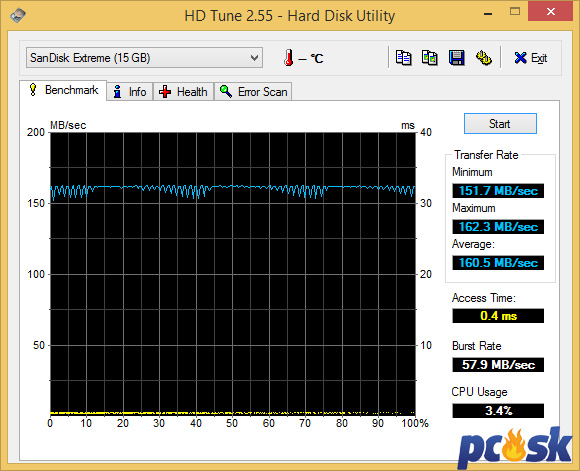Click the copy text to clipboard icon
This screenshot has width=580, height=471.
(x=403, y=58)
